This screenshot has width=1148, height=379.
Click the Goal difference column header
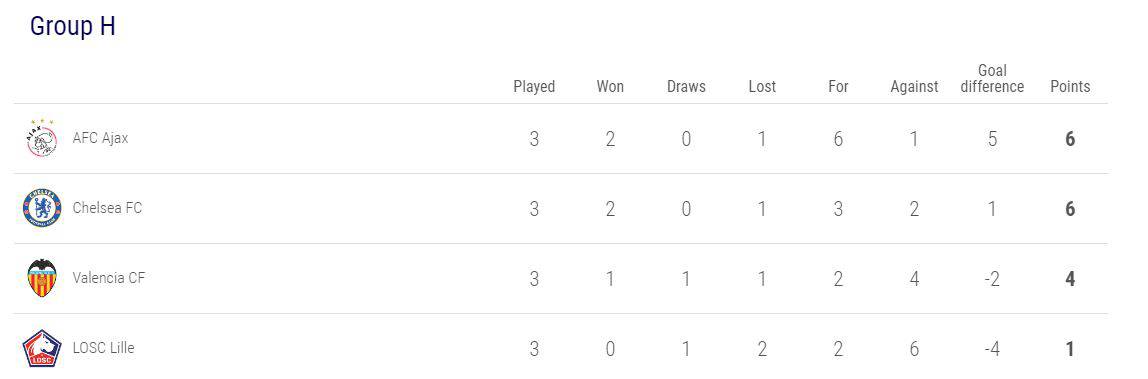(992, 78)
